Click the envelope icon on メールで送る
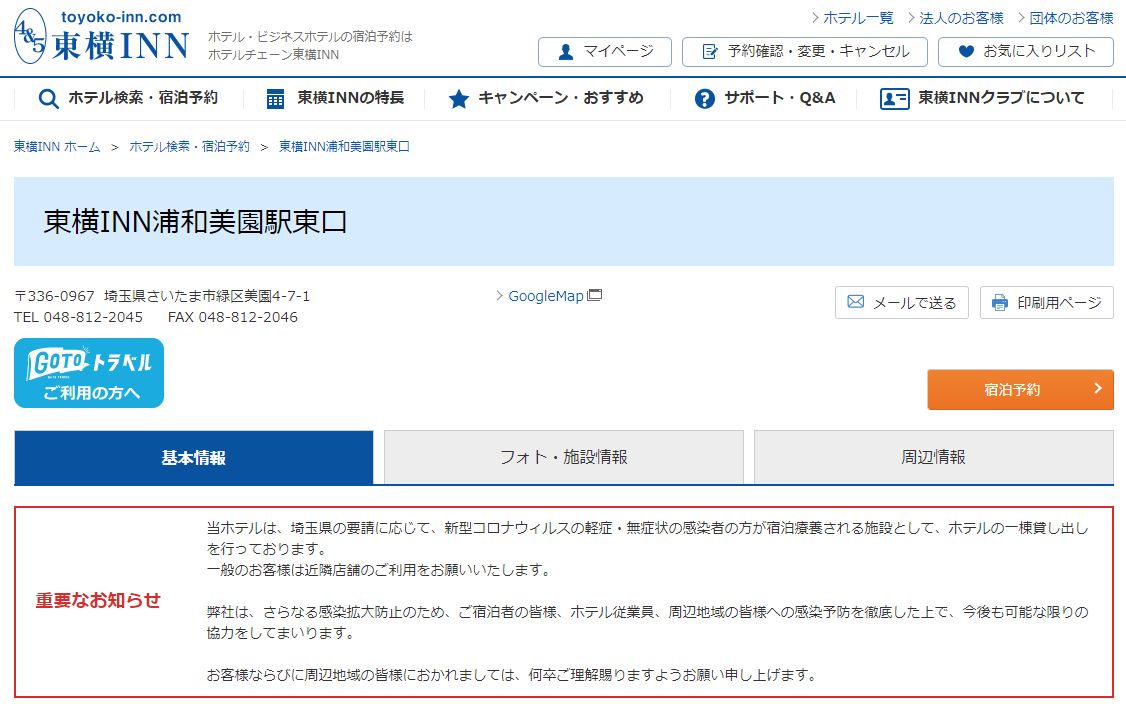Screen dimensions: 1126x711 (855, 302)
